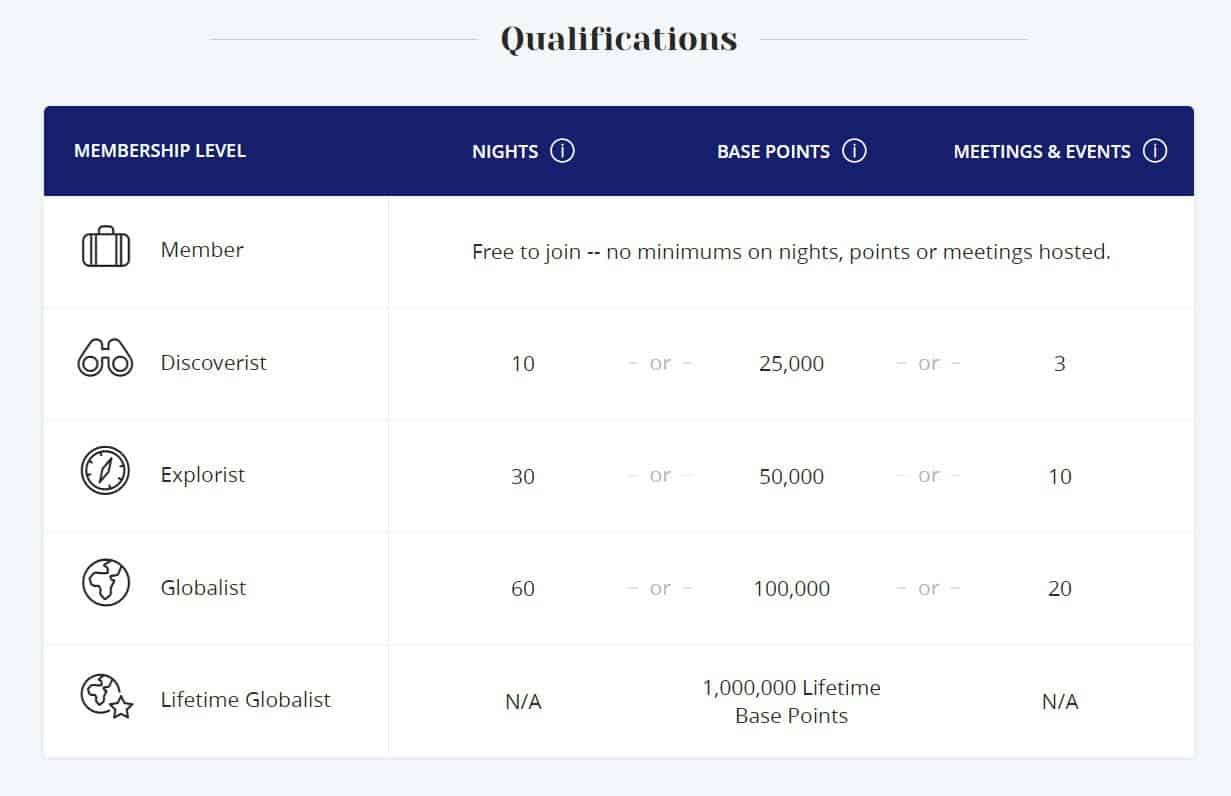Viewport: 1231px width, 796px height.
Task: Click the Qualifications page title
Action: coord(618,37)
